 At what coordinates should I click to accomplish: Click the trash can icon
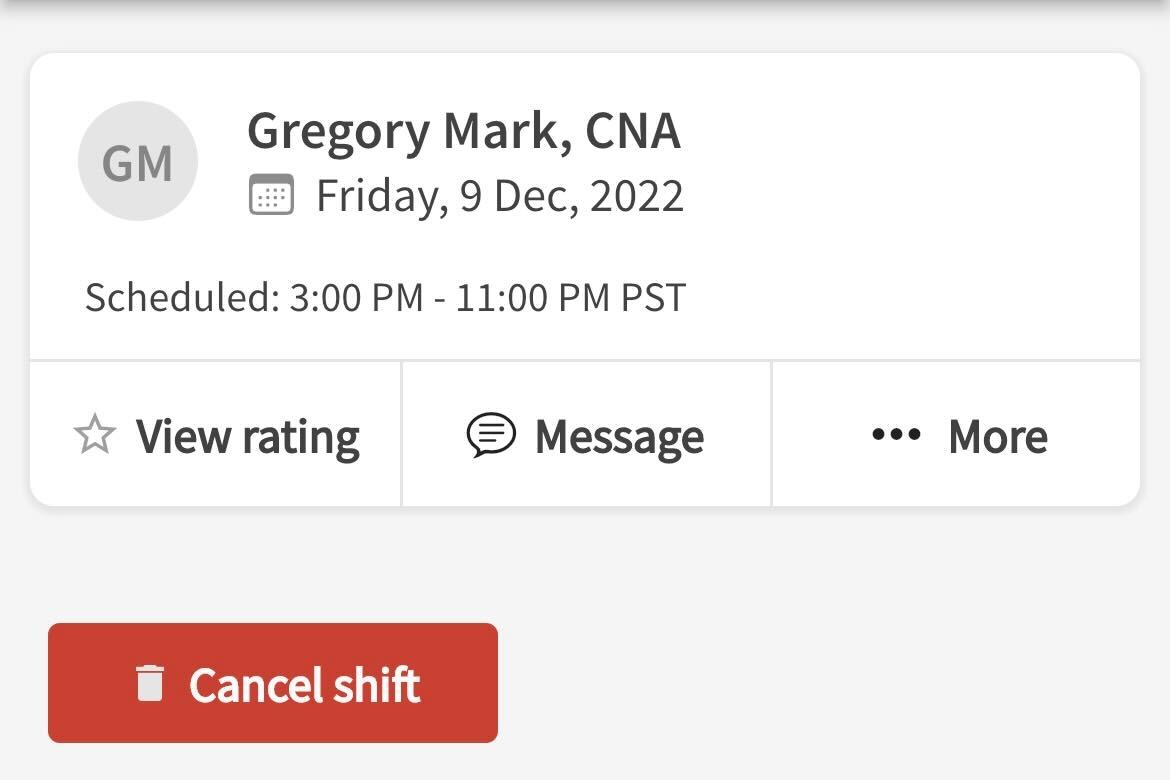click(150, 684)
